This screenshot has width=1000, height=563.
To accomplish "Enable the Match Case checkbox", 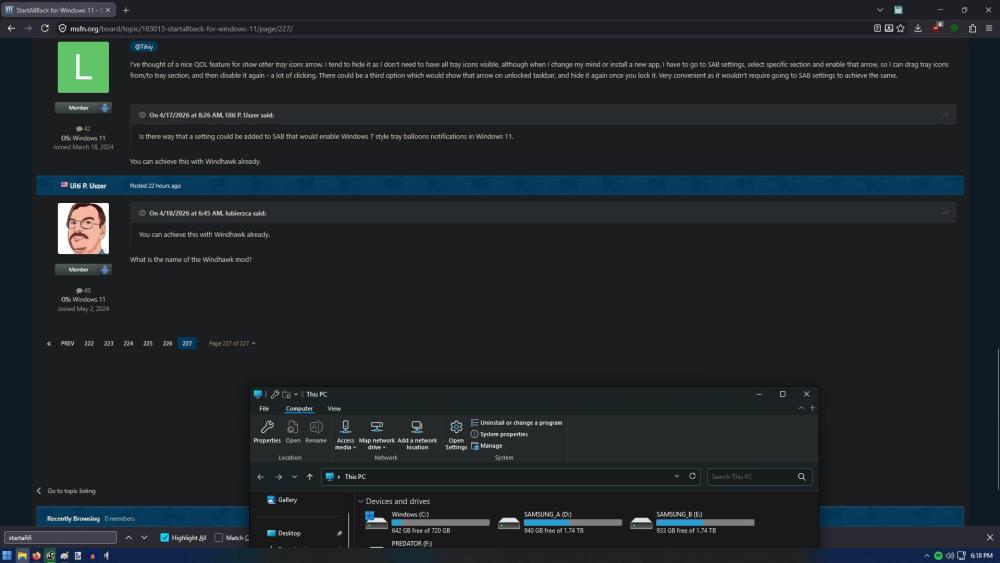I will click(x=219, y=537).
